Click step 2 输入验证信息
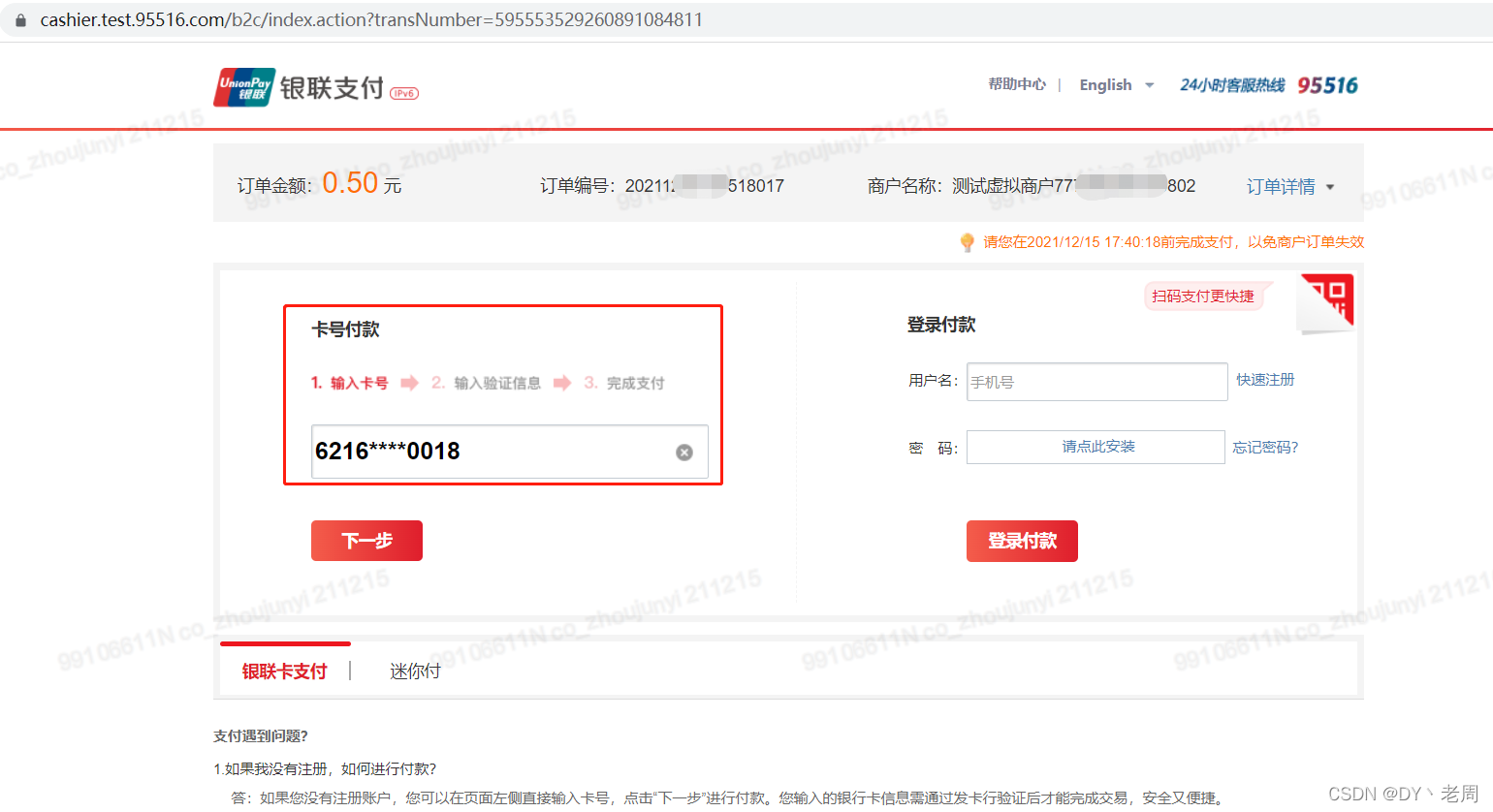The height and width of the screenshot is (812, 1493). pyautogui.click(x=486, y=383)
